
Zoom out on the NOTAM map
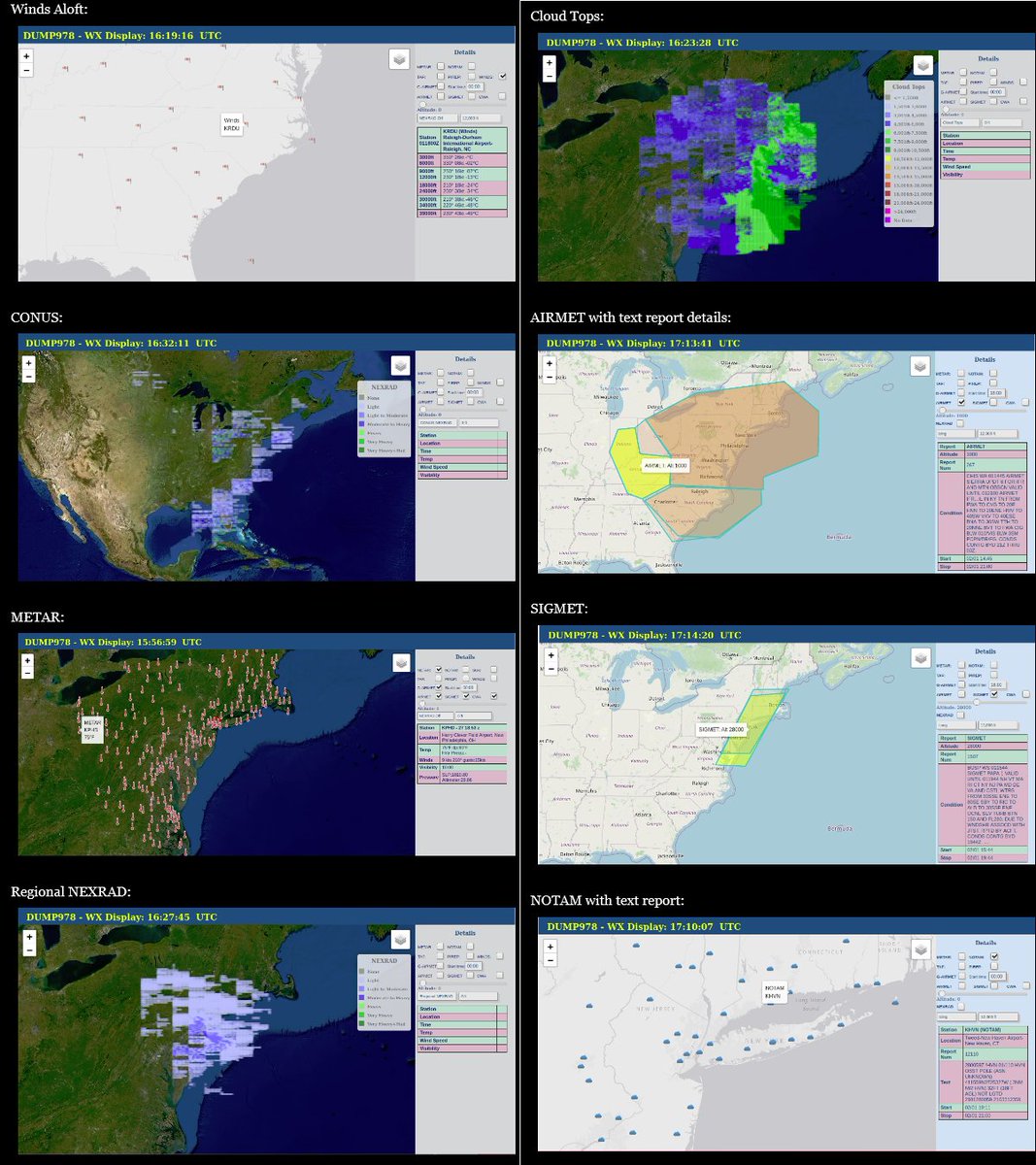coord(551,959)
